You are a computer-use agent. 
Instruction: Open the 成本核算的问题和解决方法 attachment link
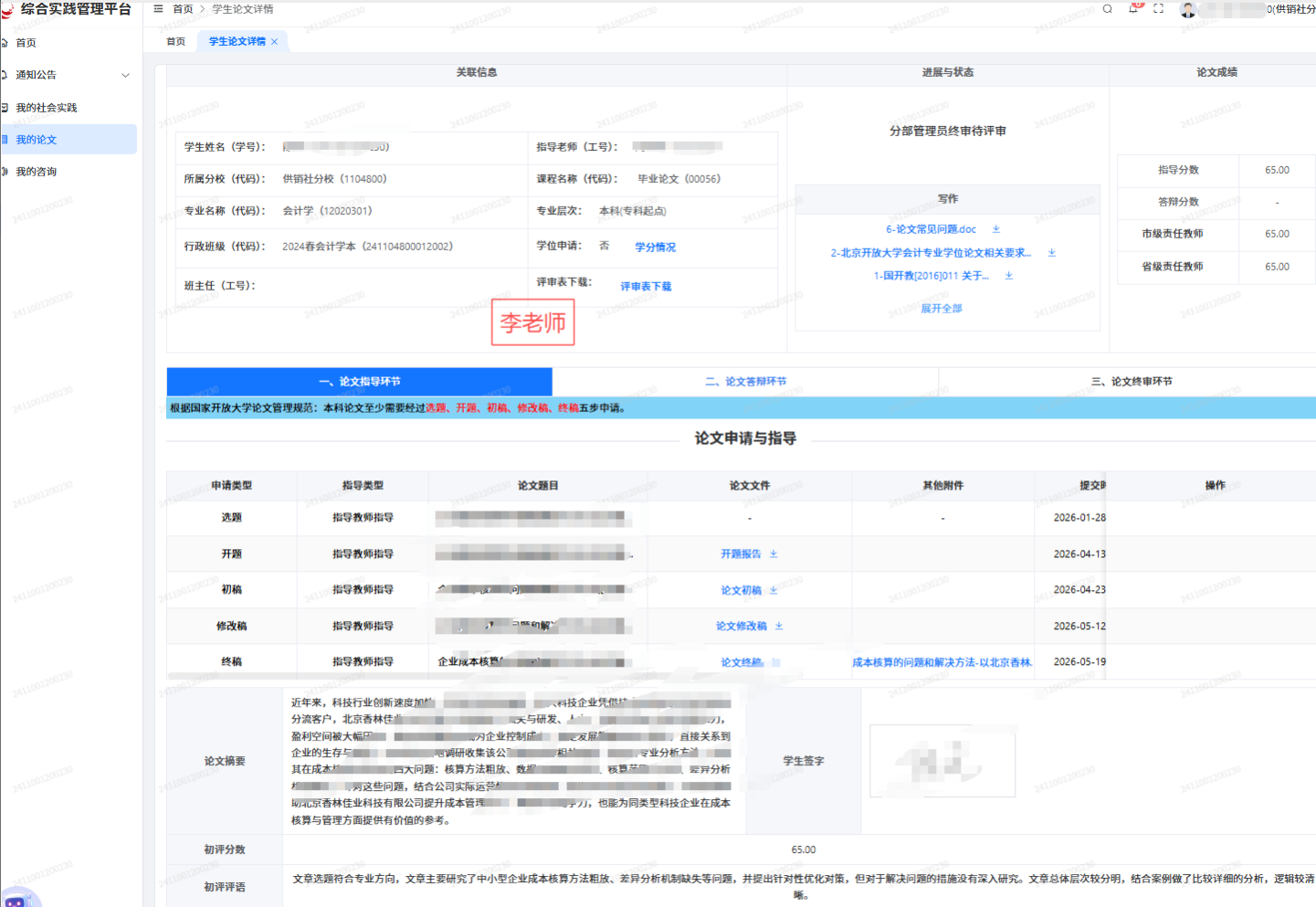tap(942, 663)
